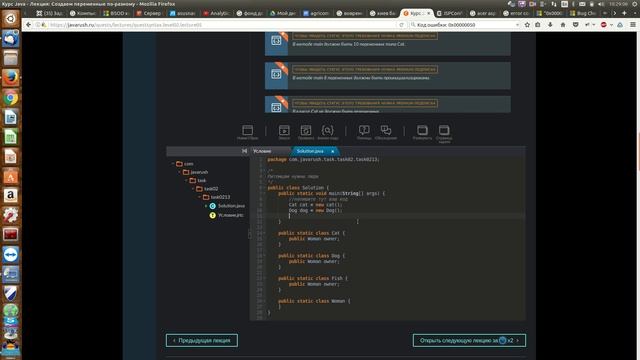The image size is (640, 360).
Task: Launch Chrome from the Ubuntu dock
Action: [11, 98]
